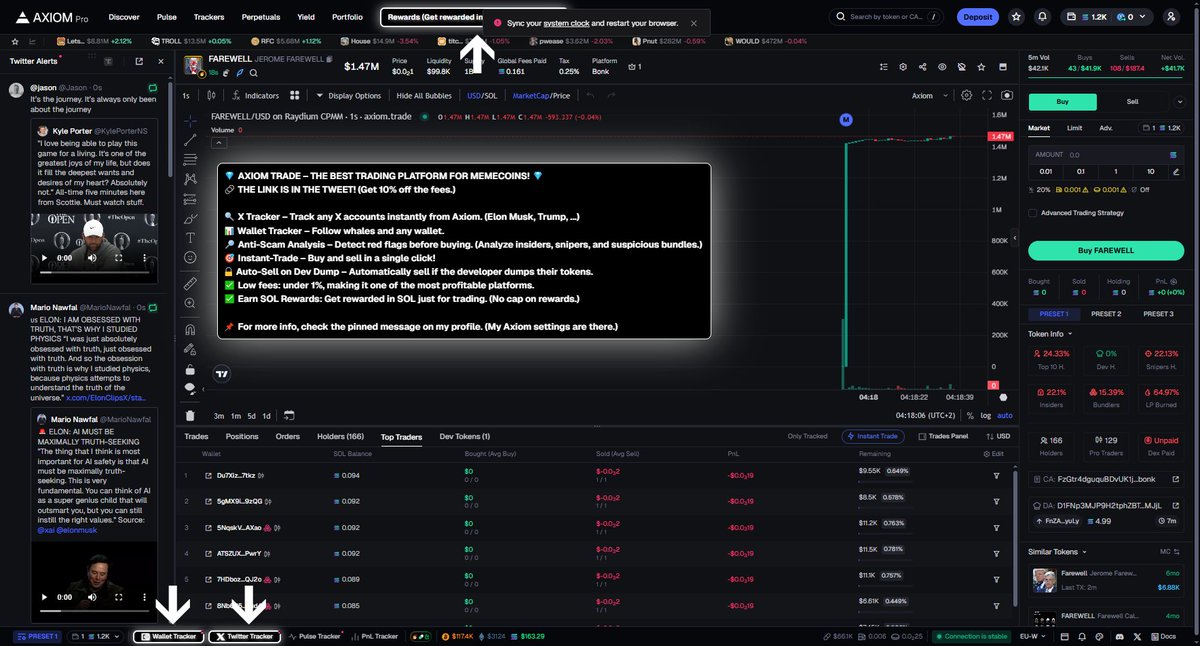Viewport: 1200px width, 646px height.
Task: Enable Advanced Trading Strategy checkbox
Action: coord(1033,213)
